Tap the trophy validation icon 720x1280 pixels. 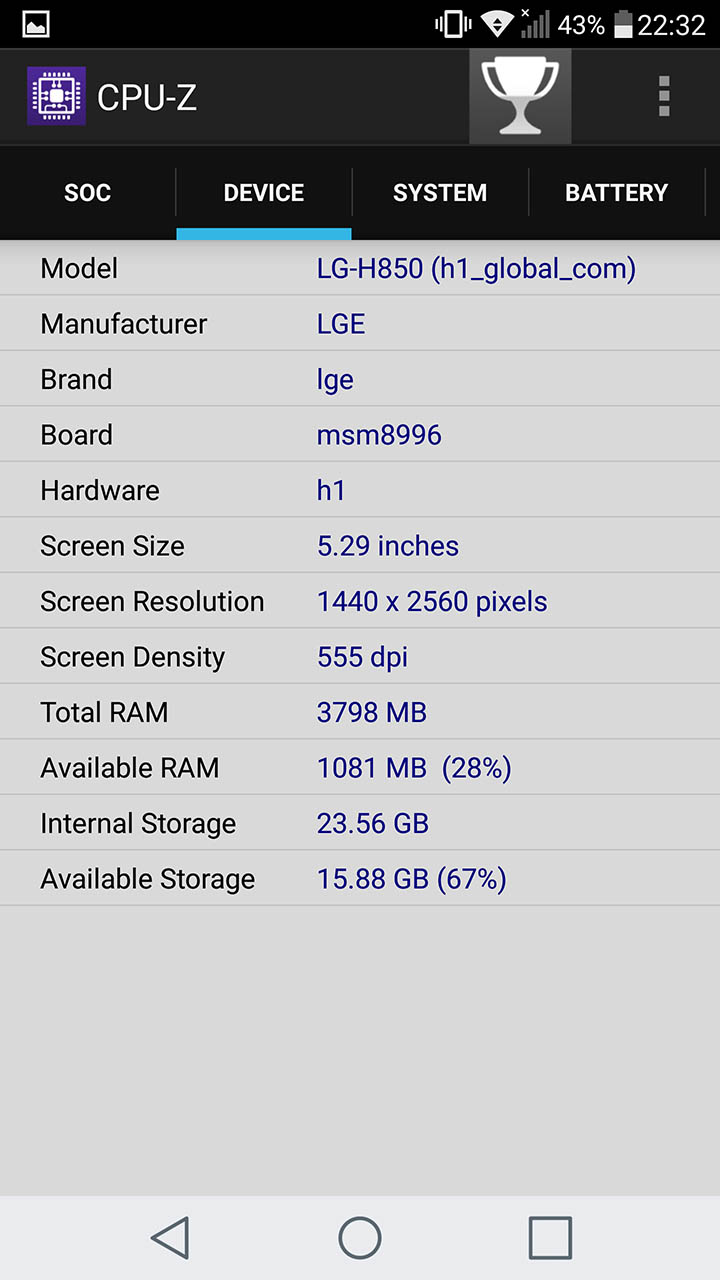[520, 97]
